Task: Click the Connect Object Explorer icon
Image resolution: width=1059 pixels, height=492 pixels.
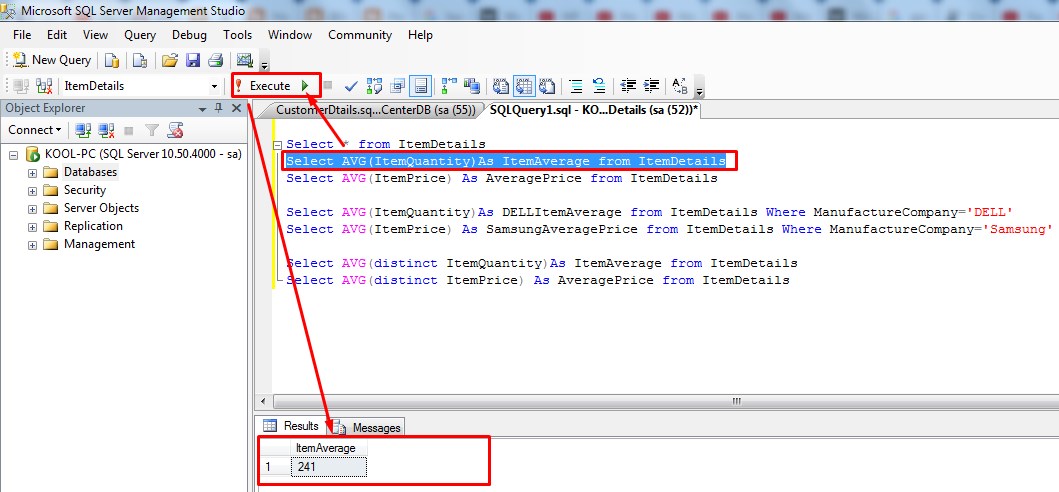Action: coord(83,130)
